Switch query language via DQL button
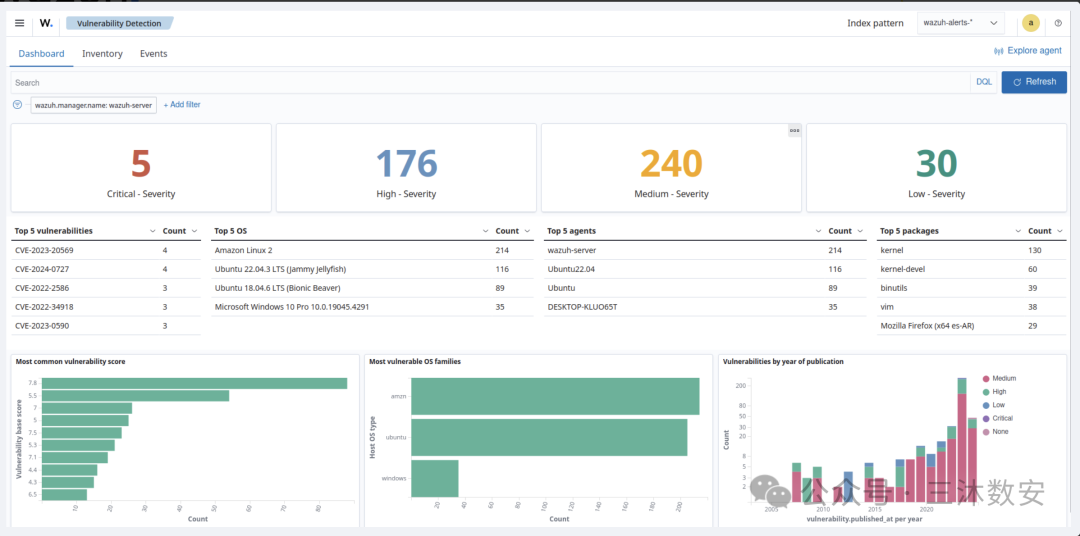 click(984, 82)
